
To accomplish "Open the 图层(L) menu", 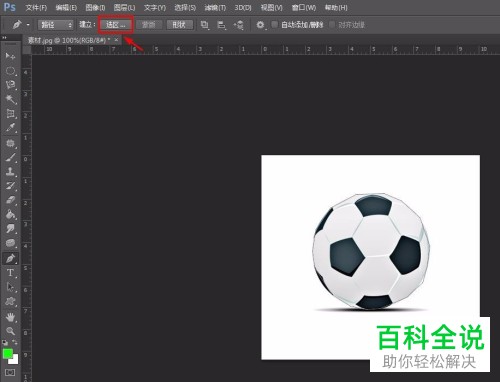I will pyautogui.click(x=124, y=7).
